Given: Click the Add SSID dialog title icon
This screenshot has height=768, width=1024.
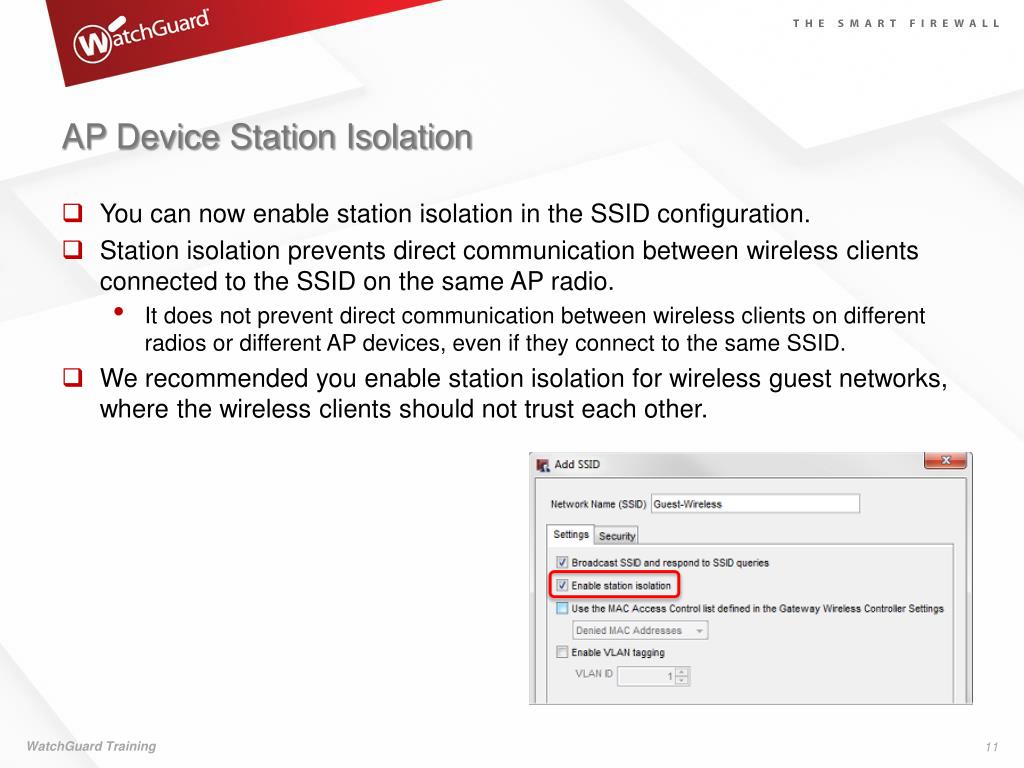Looking at the screenshot, I should [x=543, y=465].
